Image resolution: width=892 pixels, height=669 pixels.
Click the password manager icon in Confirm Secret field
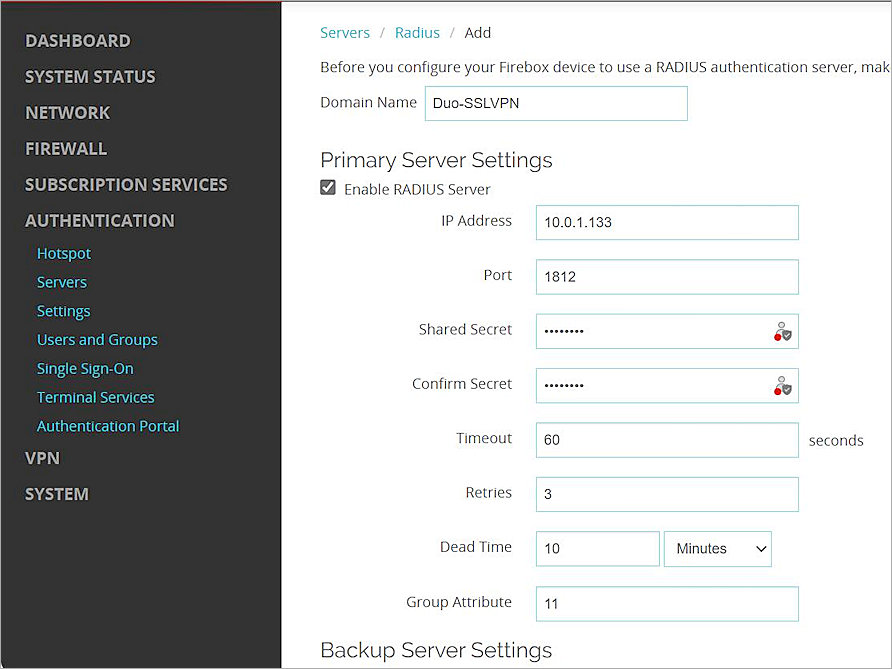coord(784,386)
